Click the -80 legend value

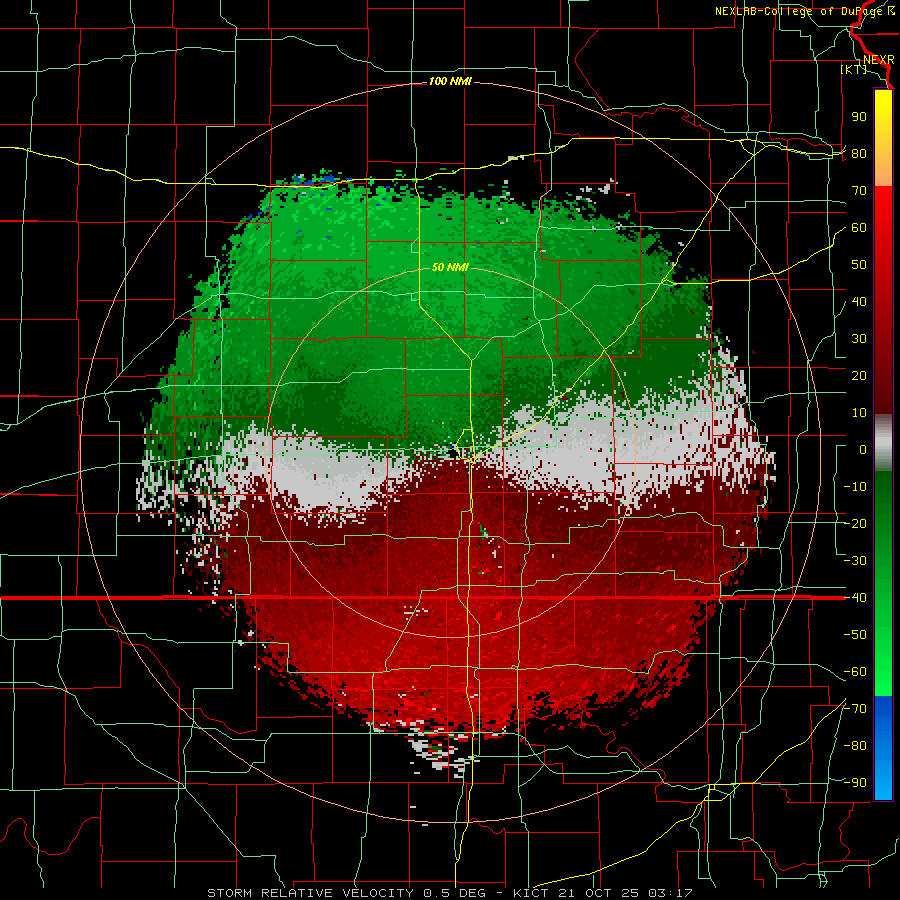[x=855, y=746]
